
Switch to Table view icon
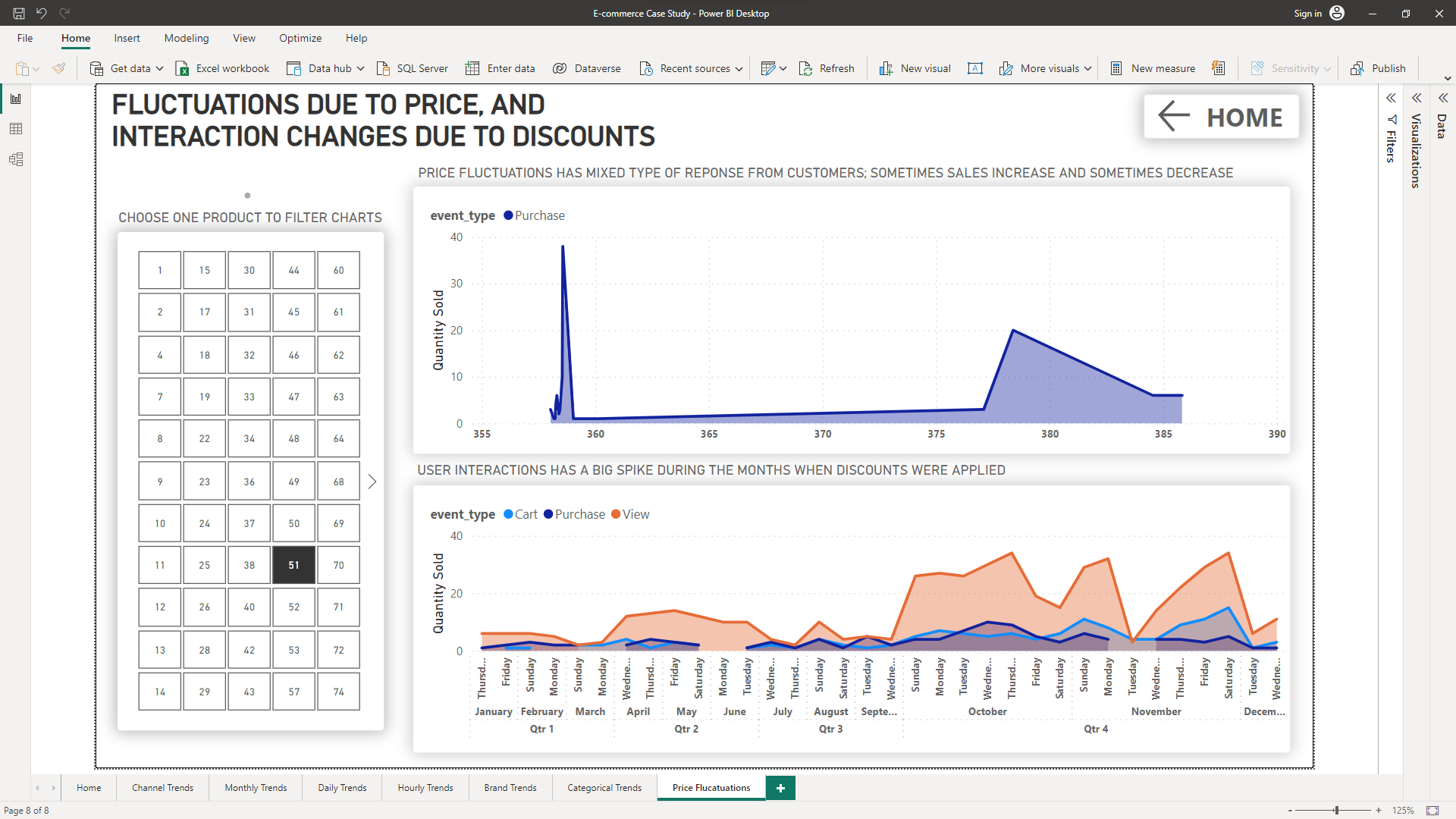tap(16, 129)
